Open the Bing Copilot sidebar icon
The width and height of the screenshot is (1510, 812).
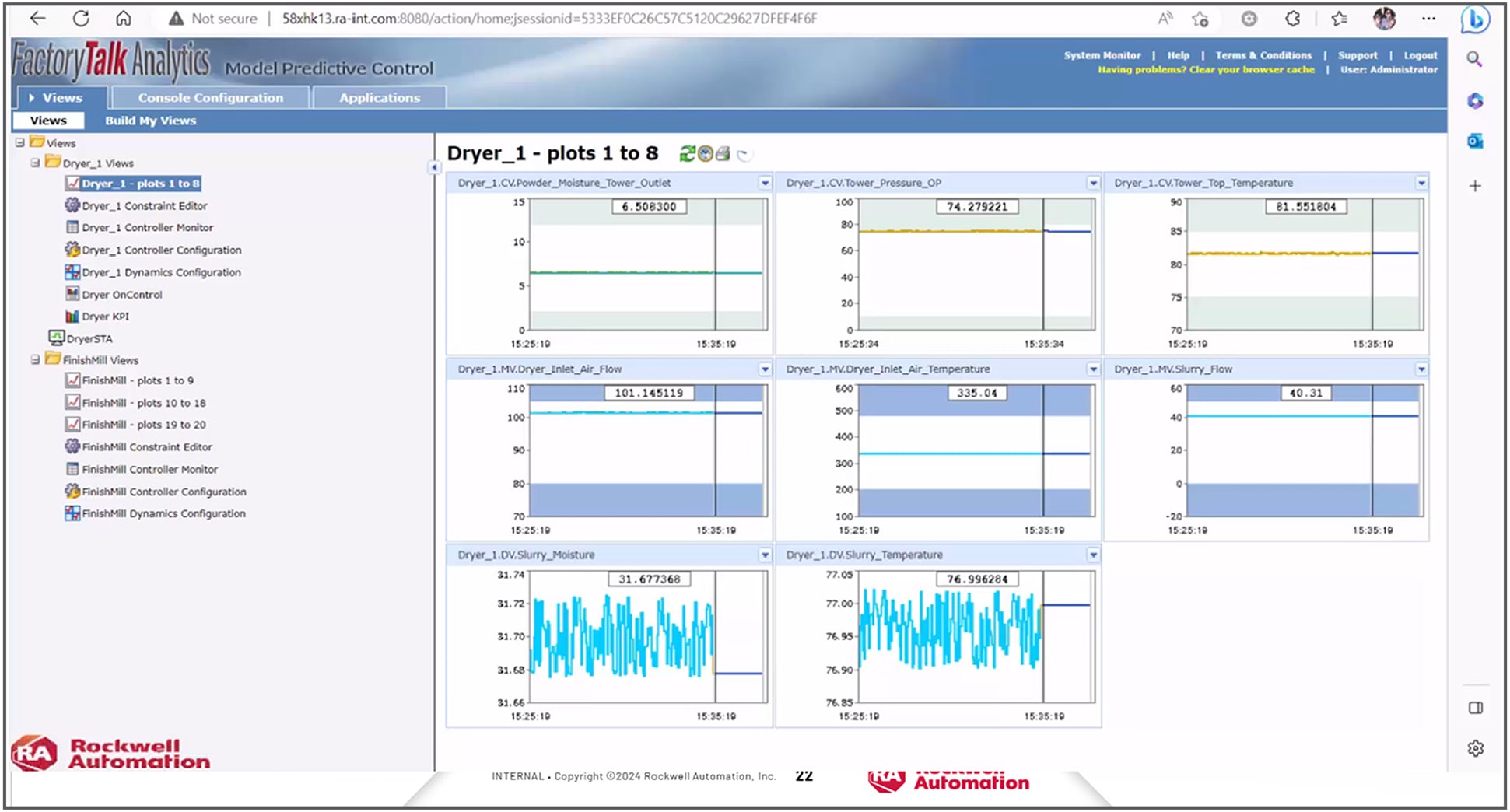click(x=1475, y=19)
